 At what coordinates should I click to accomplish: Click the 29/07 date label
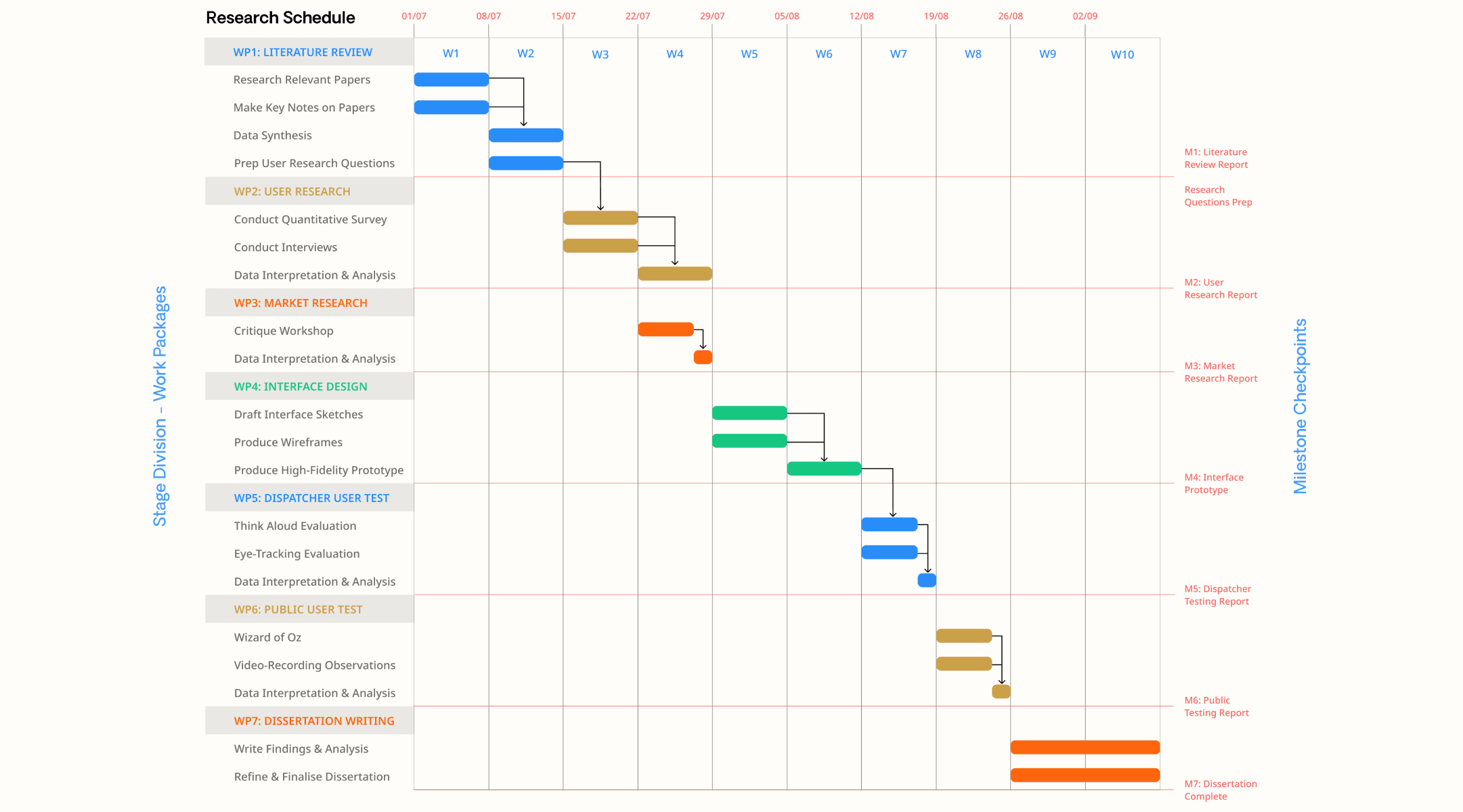point(712,16)
